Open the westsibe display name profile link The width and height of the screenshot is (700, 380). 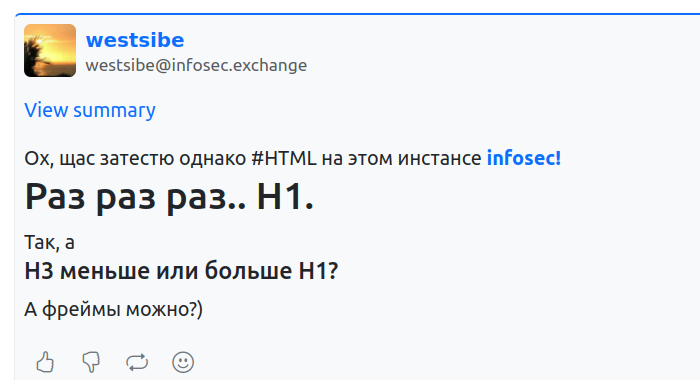(x=135, y=40)
